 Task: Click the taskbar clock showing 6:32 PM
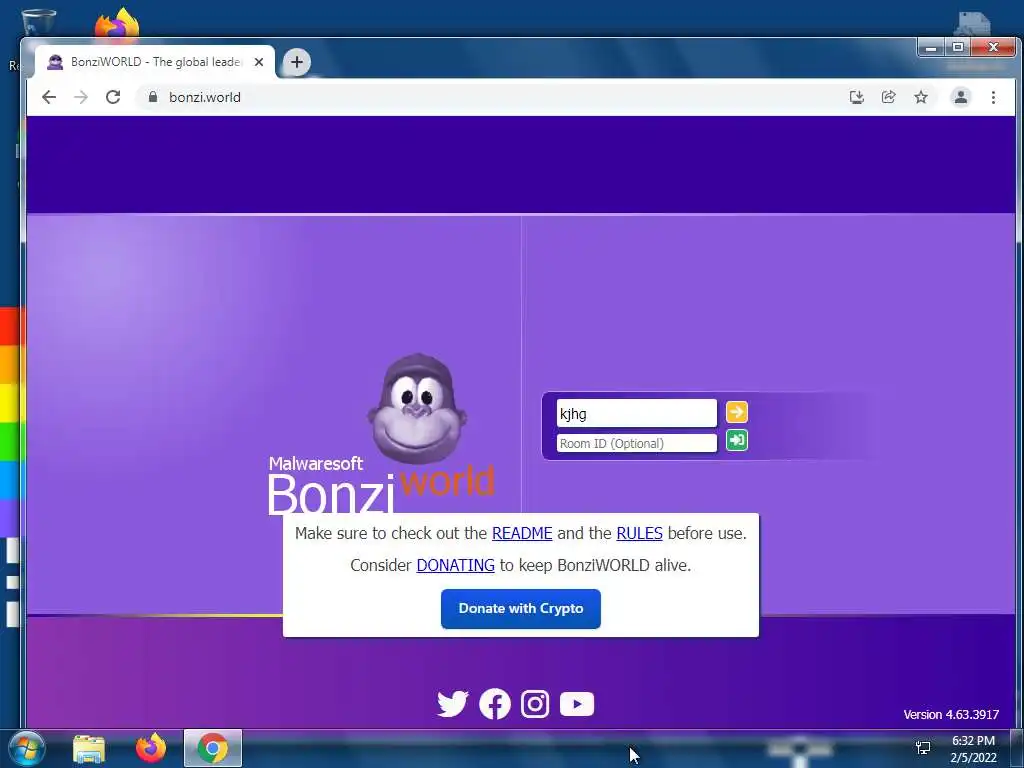click(x=973, y=749)
